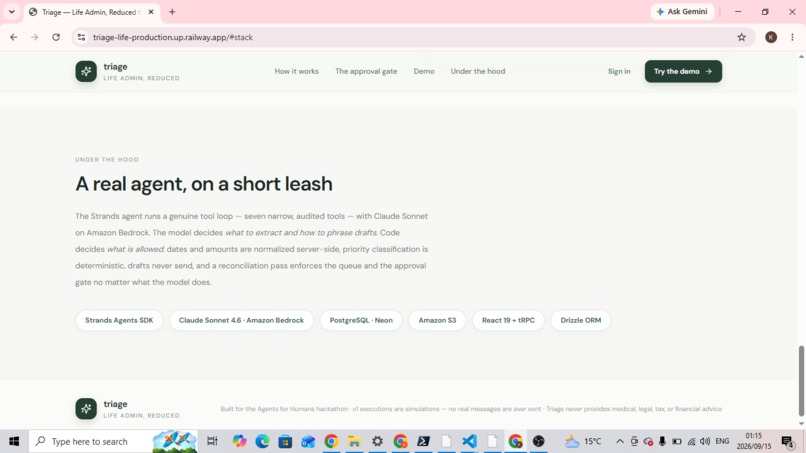Open site information icon in address bar
806x453 pixels.
(x=81, y=37)
